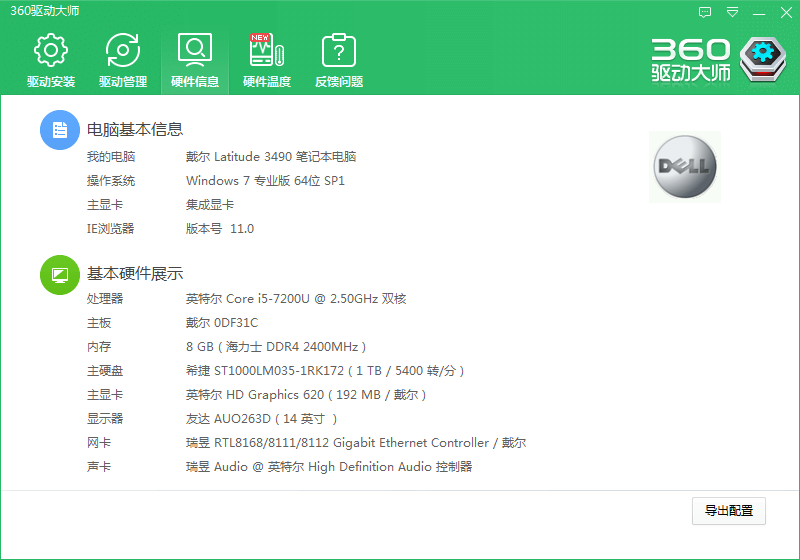Open the 硬件温度 tab marked NEW
The image size is (800, 560).
pos(267,60)
